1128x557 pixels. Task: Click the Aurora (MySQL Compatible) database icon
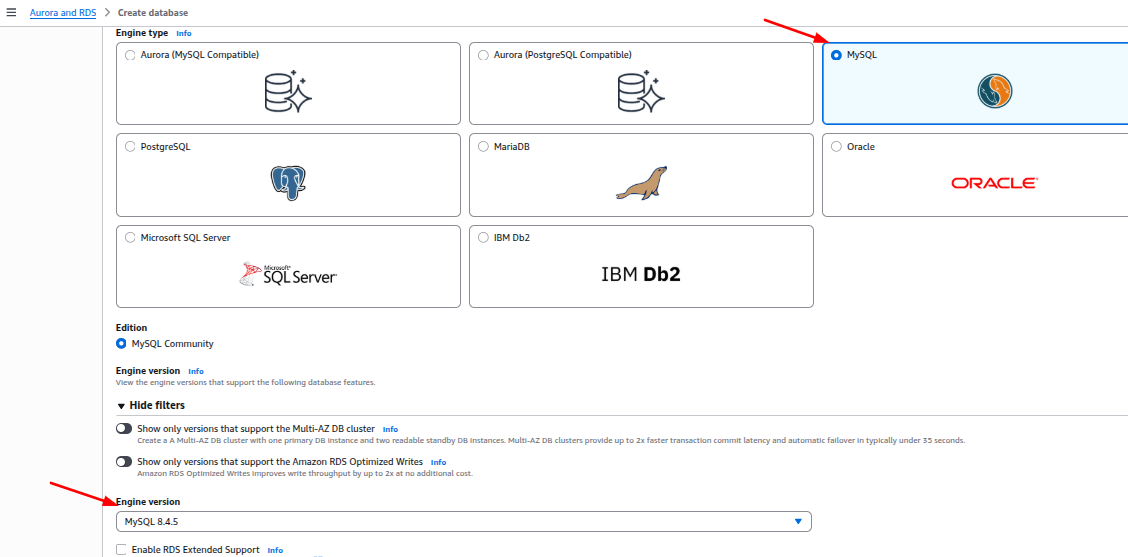click(x=288, y=91)
